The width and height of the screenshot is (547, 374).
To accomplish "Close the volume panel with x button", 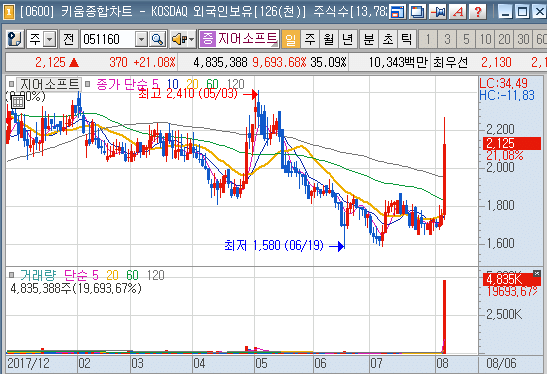I will pyautogui.click(x=537, y=274).
